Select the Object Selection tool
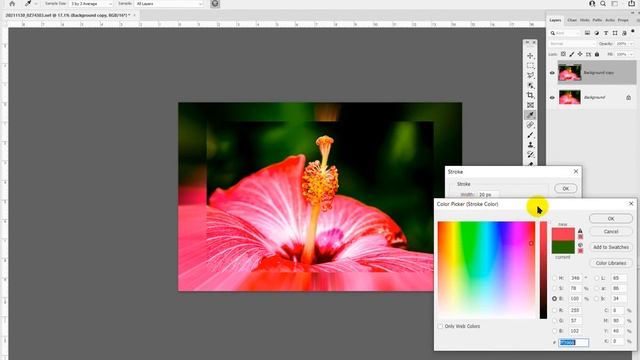The image size is (640, 360). click(530, 85)
